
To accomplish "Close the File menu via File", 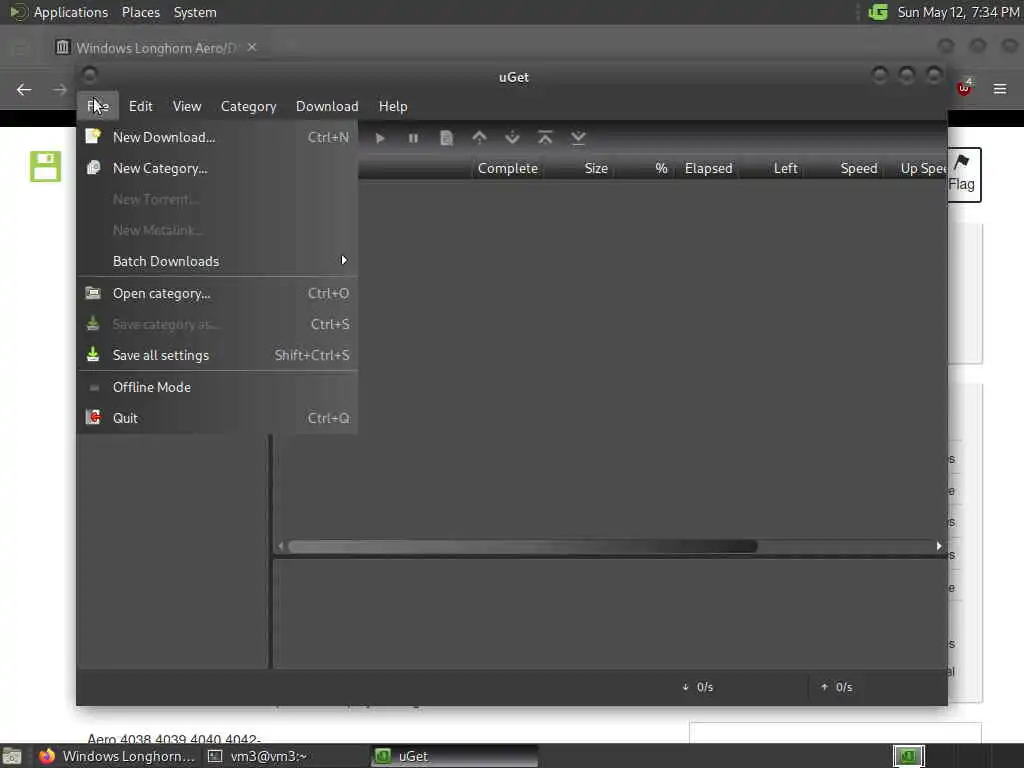I will tap(98, 106).
